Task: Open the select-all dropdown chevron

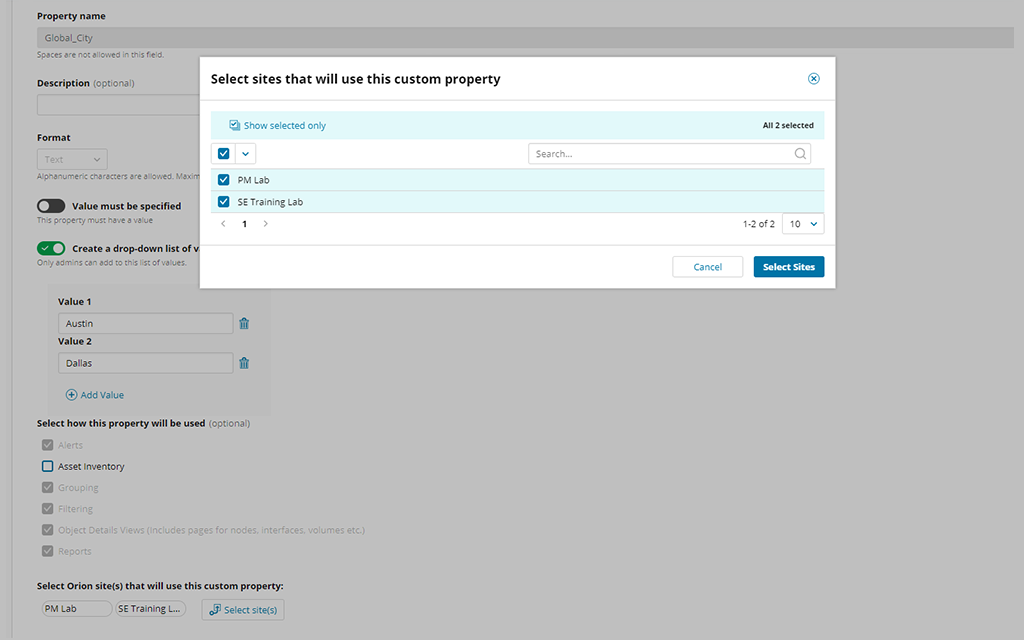Action: 243,153
